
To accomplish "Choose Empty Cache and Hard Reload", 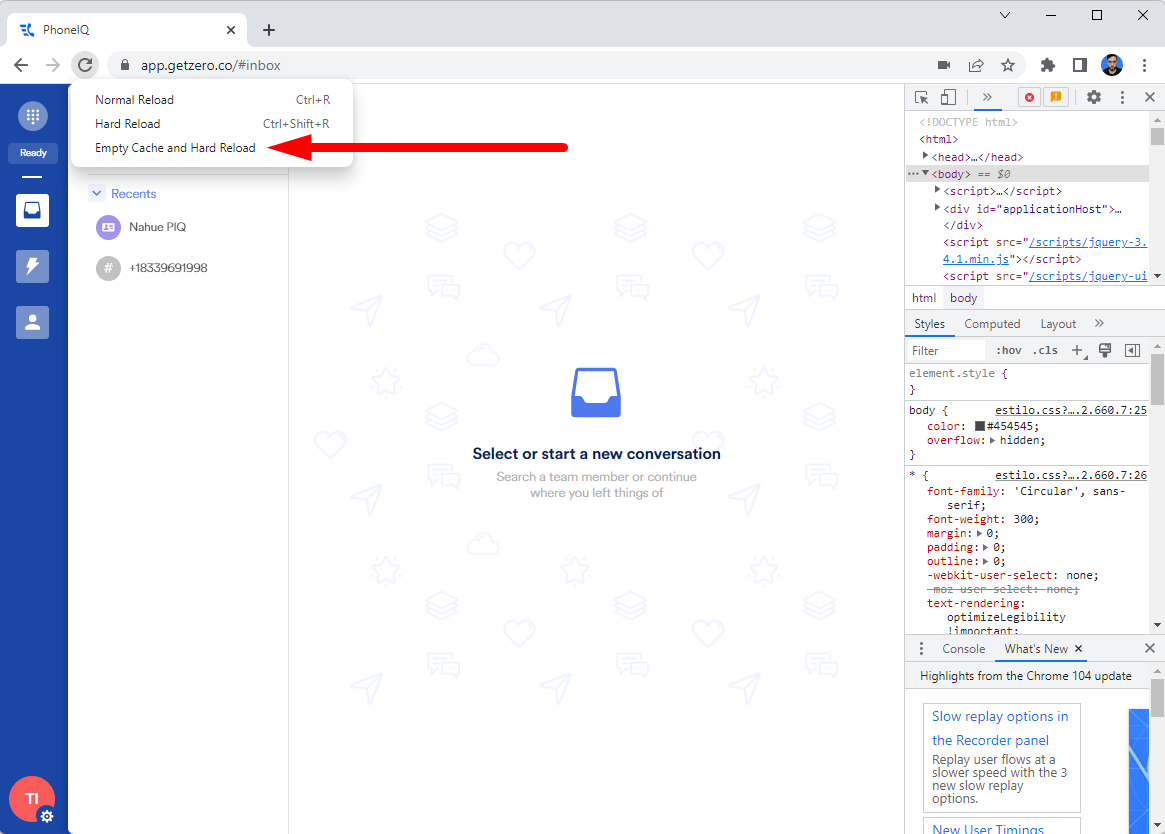I will (x=212, y=148).
